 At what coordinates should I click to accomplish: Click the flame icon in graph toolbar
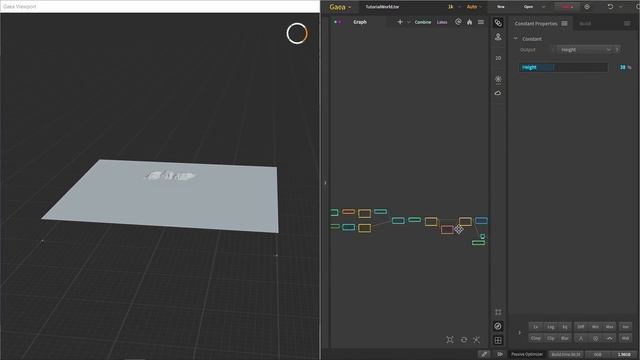pyautogui.click(x=469, y=22)
